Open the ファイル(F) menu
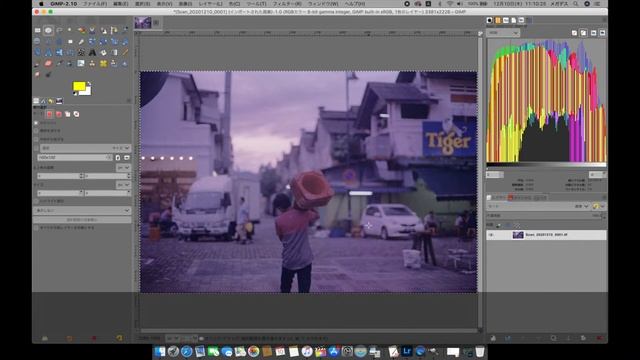This screenshot has width=640, height=360. click(x=95, y=4)
